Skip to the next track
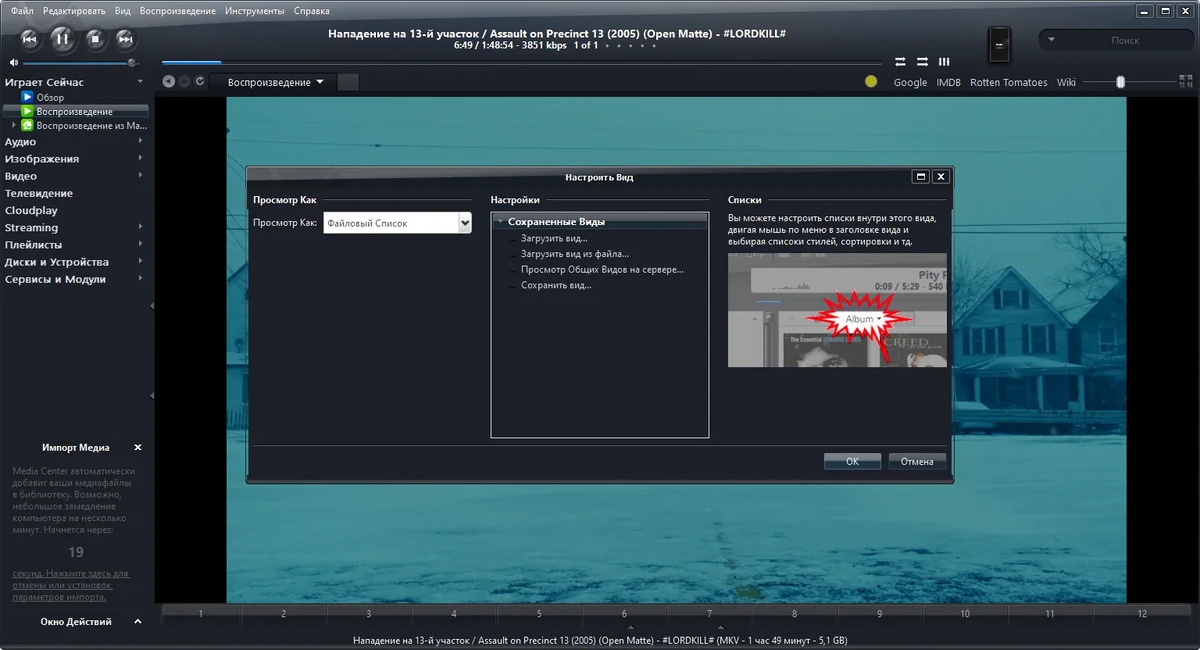This screenshot has height=650, width=1200. 125,39
